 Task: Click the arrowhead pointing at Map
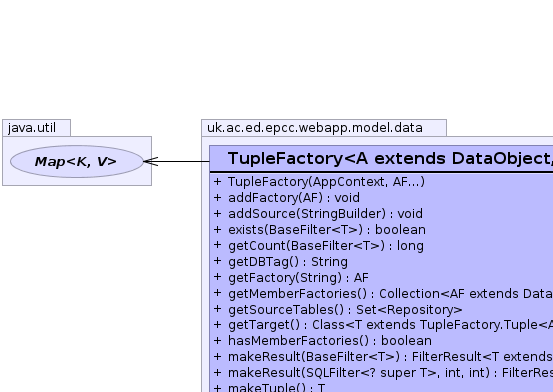tap(151, 162)
